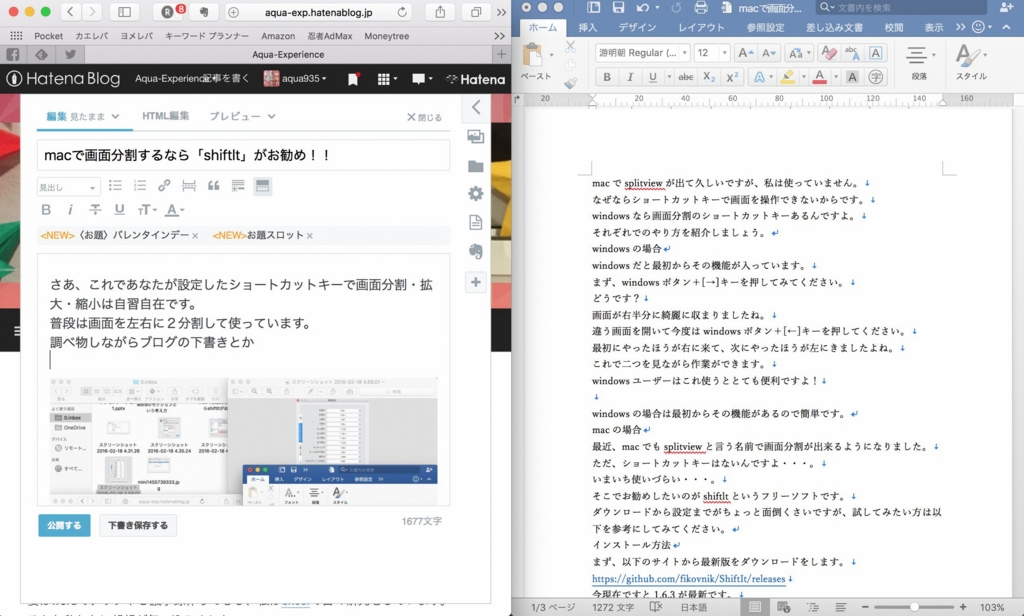Image resolution: width=1024 pixels, height=616 pixels.
Task: Open the Word font name dropdown
Action: point(684,53)
